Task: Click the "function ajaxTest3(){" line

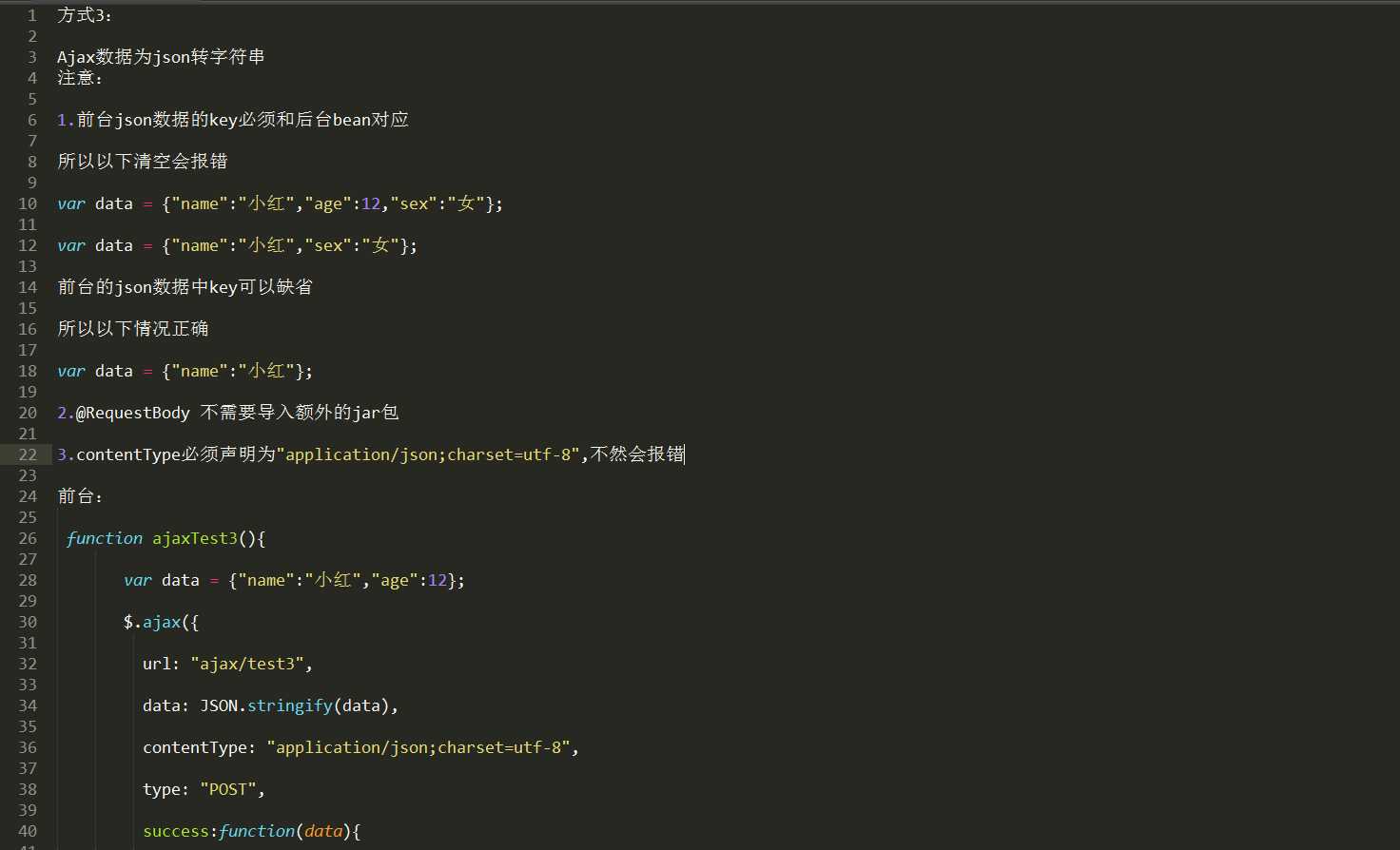Action: point(166,538)
